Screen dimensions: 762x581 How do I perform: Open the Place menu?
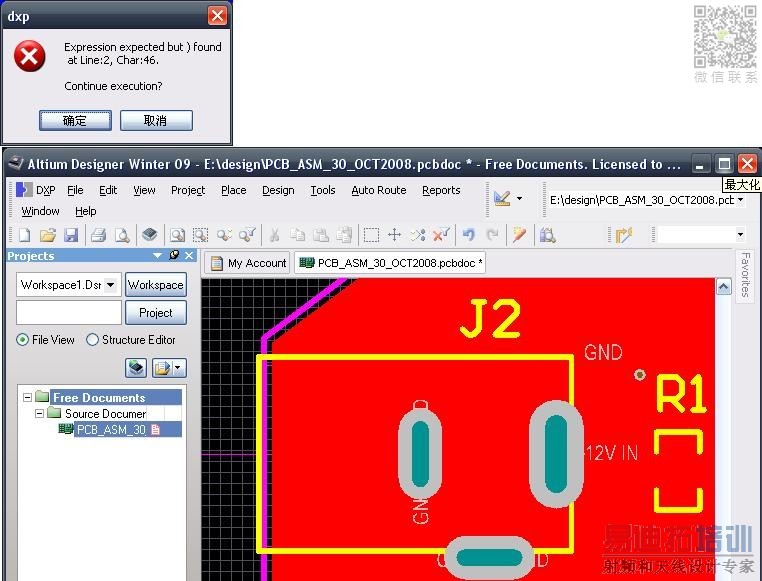(233, 190)
